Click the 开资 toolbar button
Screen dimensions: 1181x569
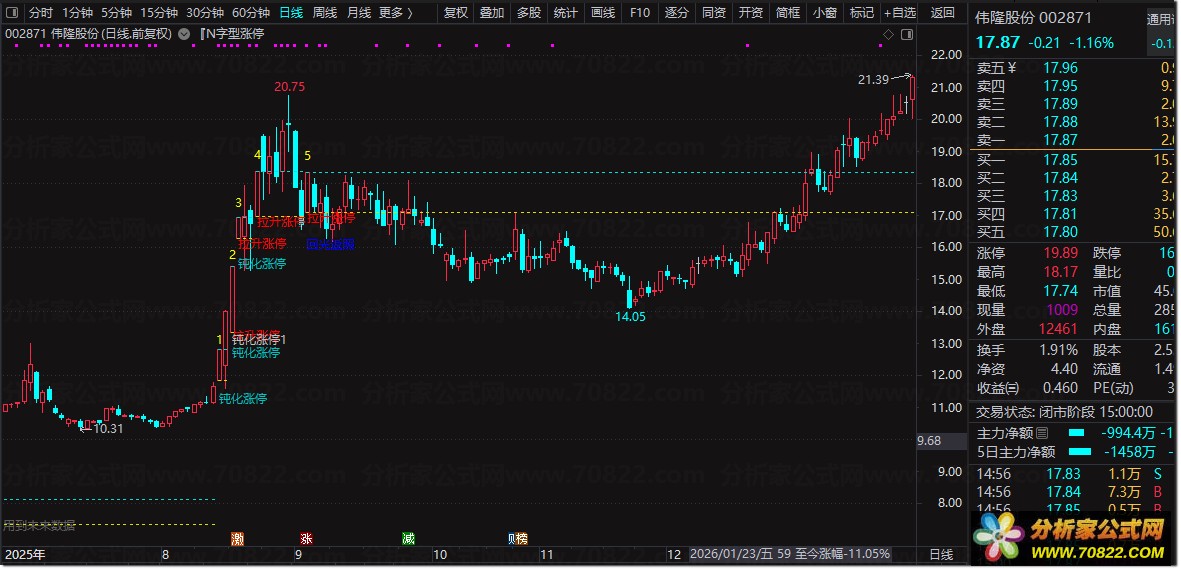click(x=750, y=13)
